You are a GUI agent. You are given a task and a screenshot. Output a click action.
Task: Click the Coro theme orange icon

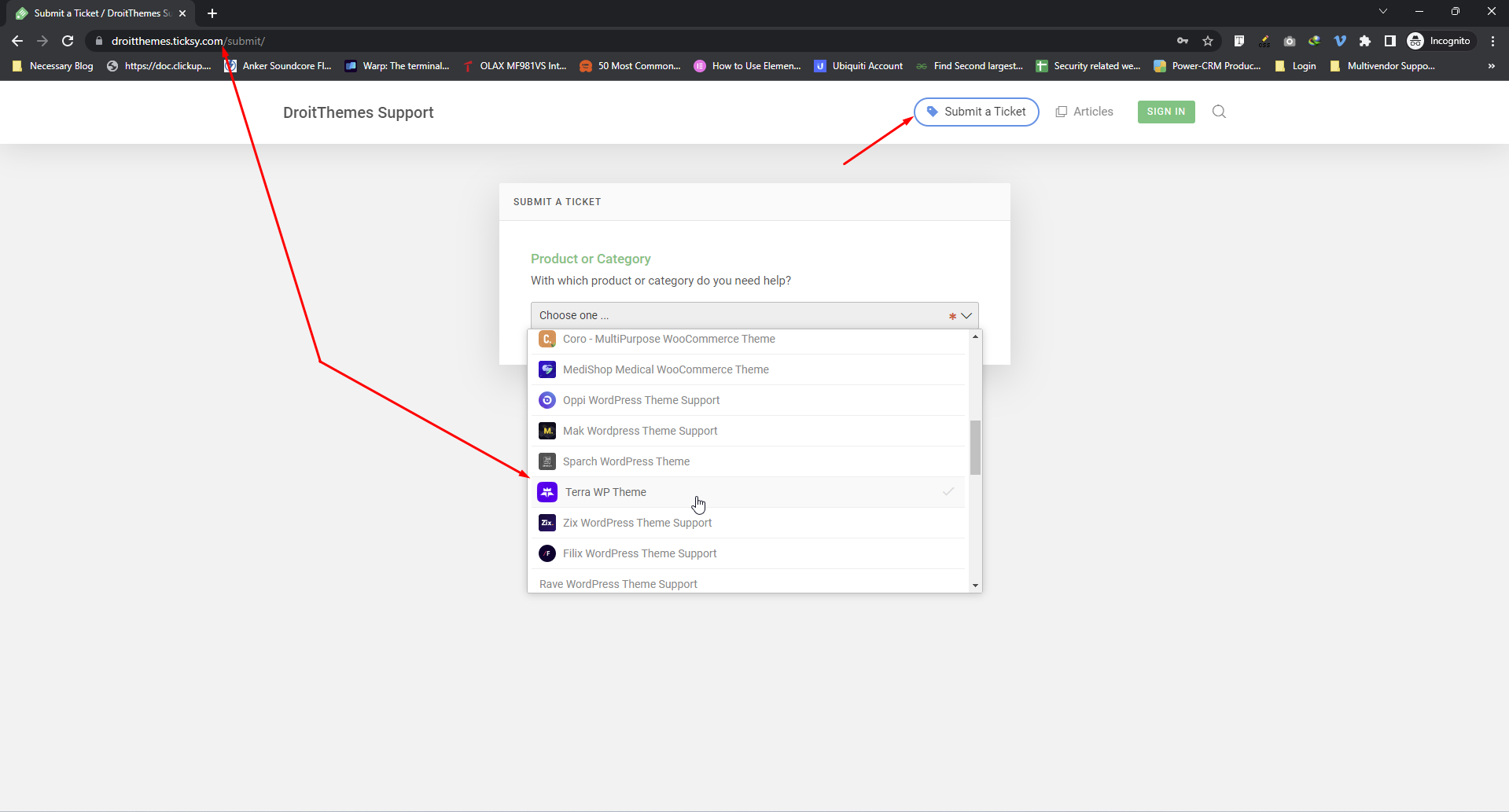pyautogui.click(x=547, y=339)
